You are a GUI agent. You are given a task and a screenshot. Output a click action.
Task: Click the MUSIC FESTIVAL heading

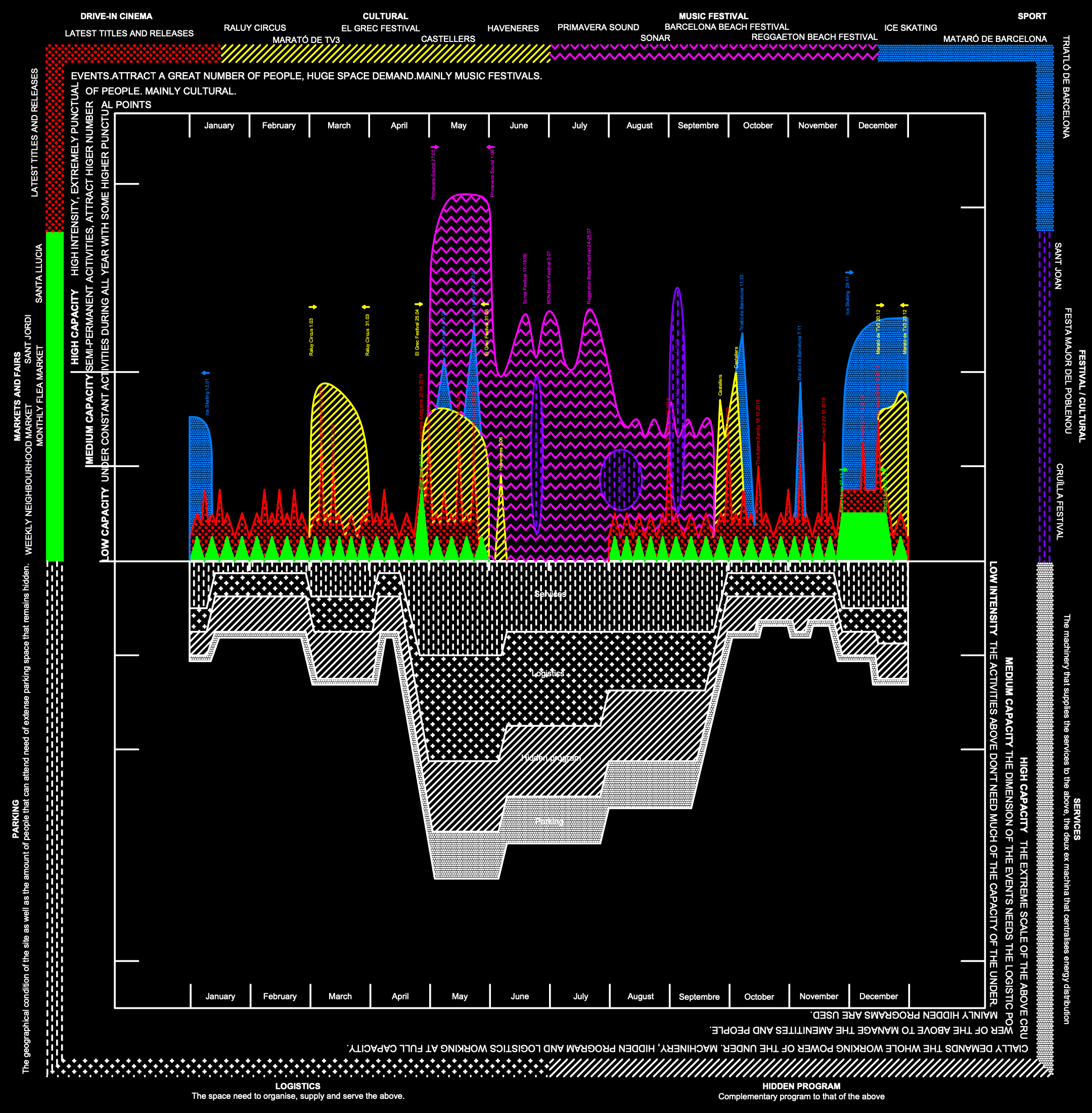pos(713,16)
